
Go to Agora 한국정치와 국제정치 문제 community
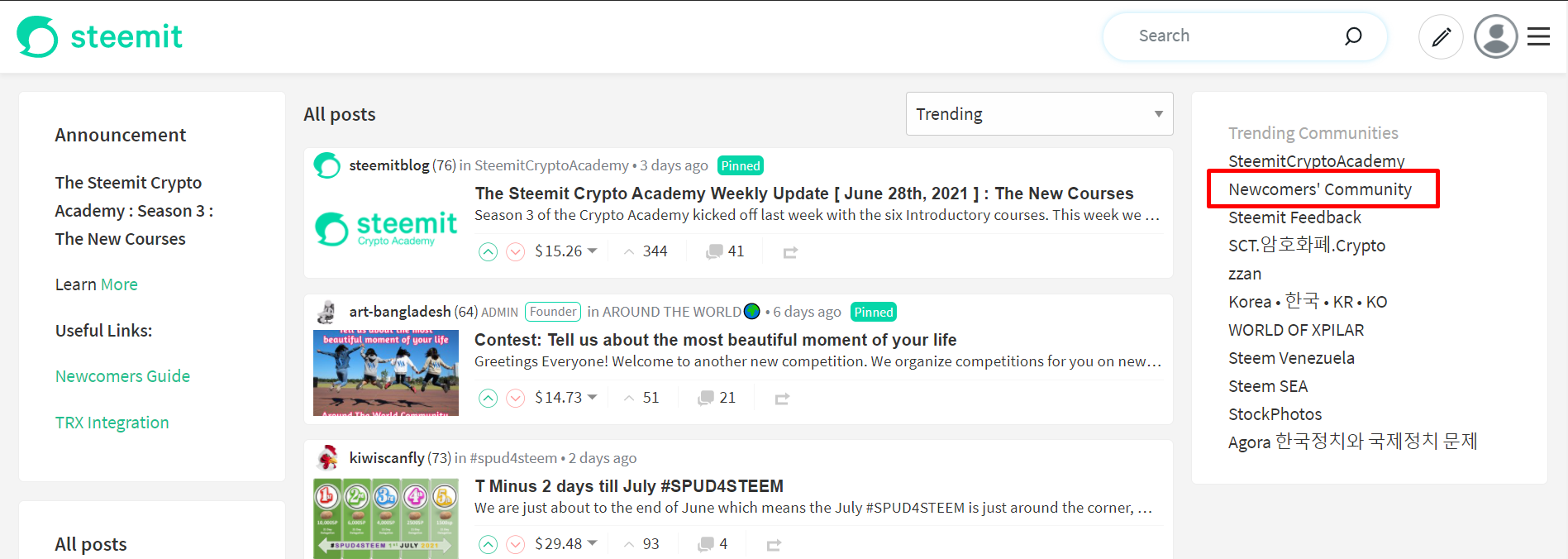coord(1352,442)
